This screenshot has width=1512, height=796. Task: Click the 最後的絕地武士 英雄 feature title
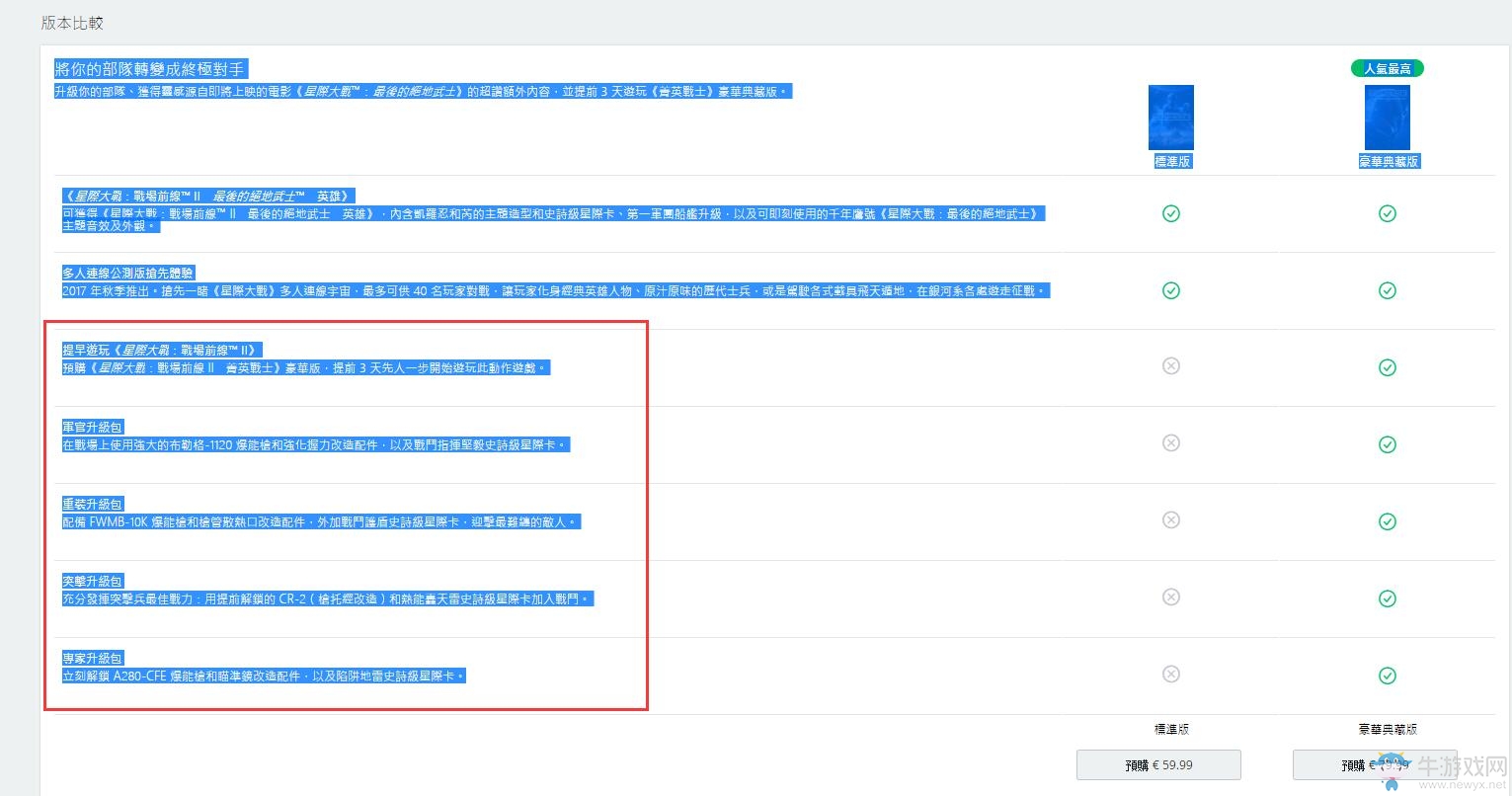click(206, 196)
